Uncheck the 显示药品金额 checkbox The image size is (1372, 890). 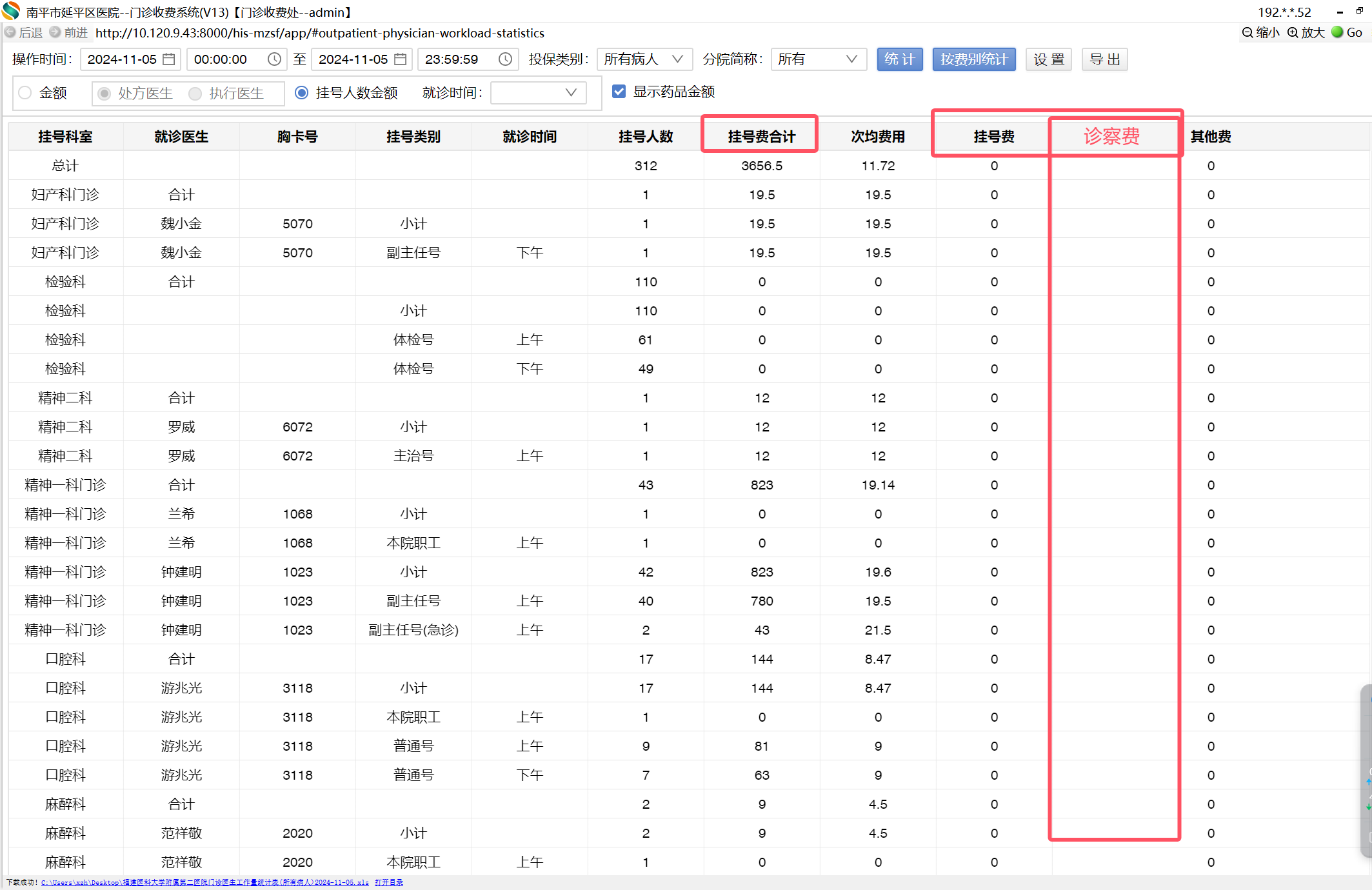[619, 92]
